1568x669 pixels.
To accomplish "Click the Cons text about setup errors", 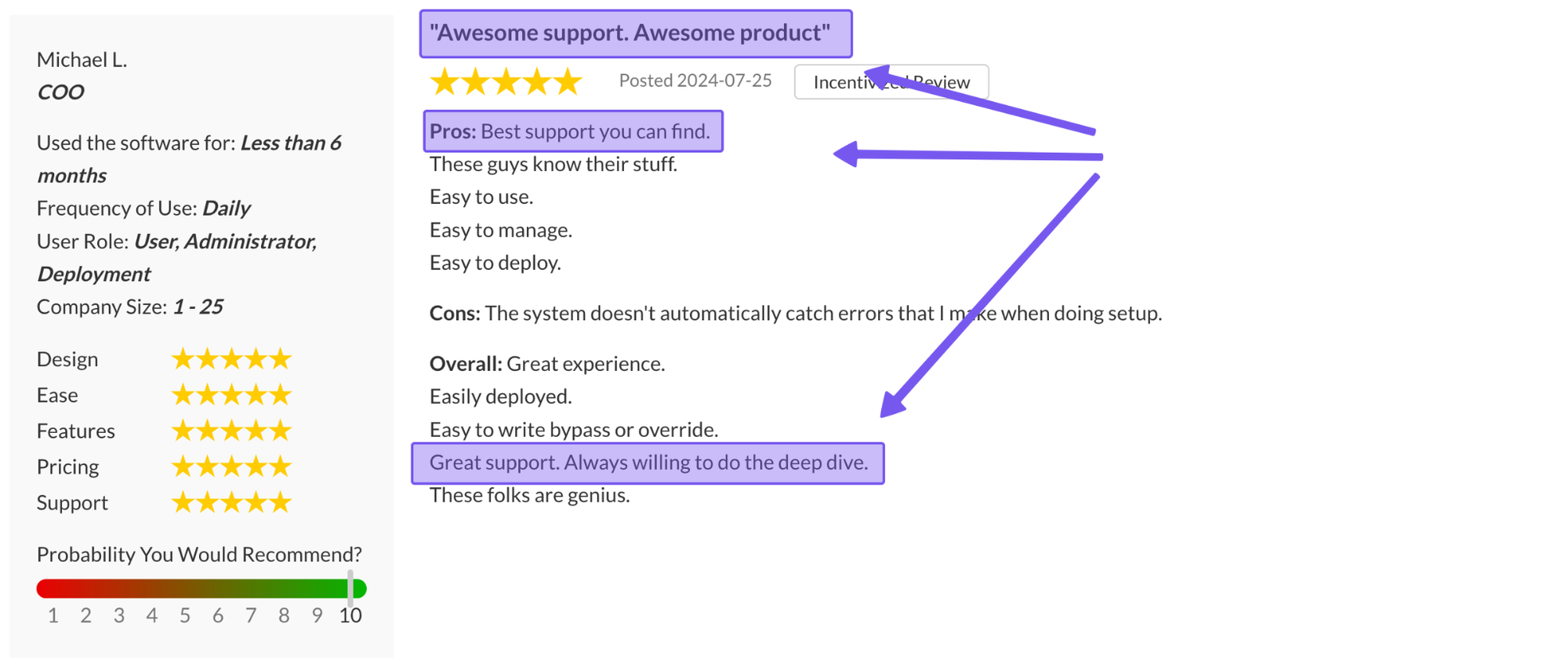I will click(x=795, y=314).
